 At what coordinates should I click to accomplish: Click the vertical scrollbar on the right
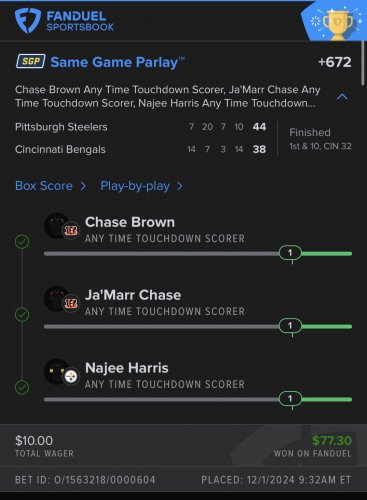pos(363,62)
